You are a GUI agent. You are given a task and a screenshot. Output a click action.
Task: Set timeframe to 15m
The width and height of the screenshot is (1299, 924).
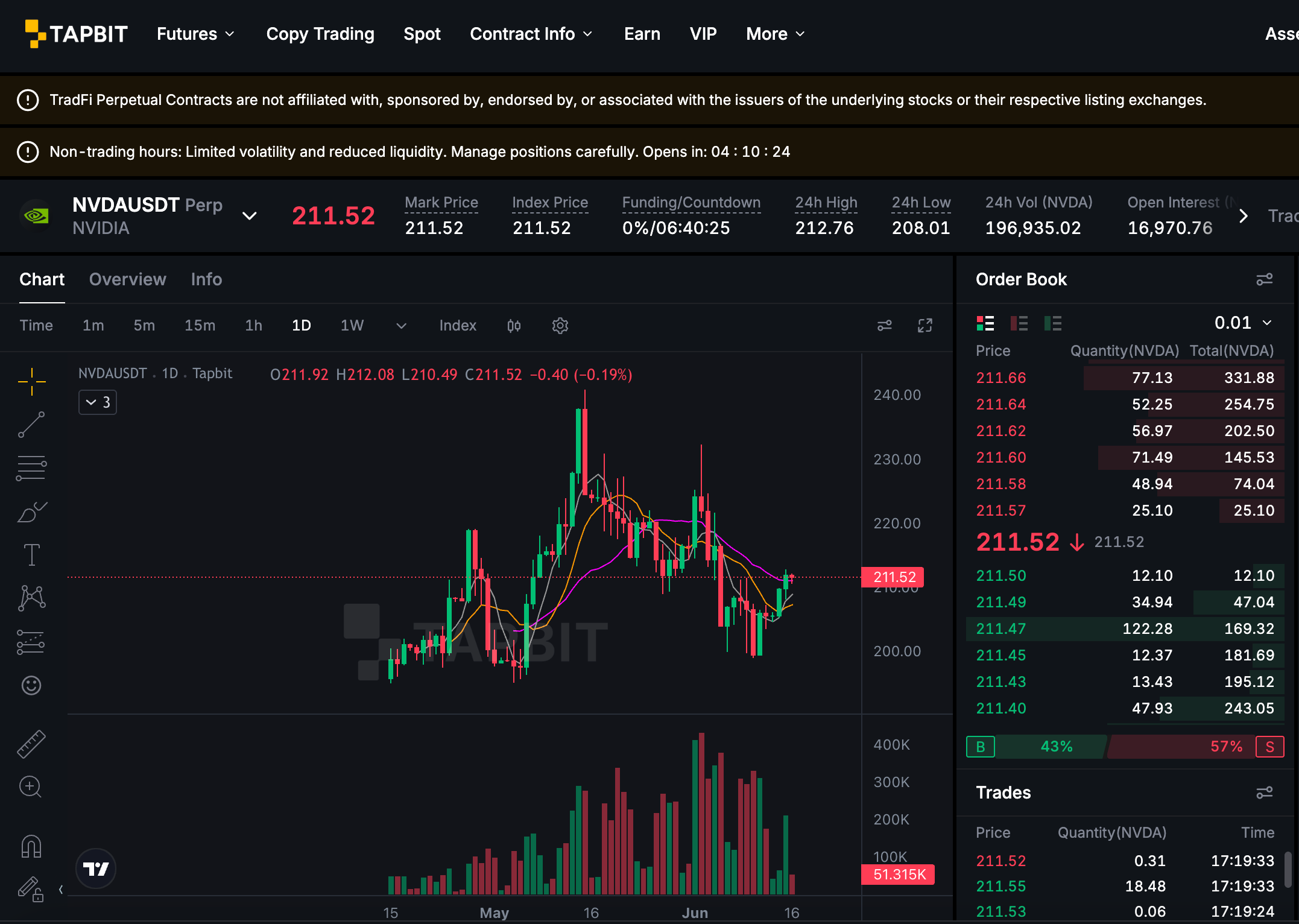point(200,326)
